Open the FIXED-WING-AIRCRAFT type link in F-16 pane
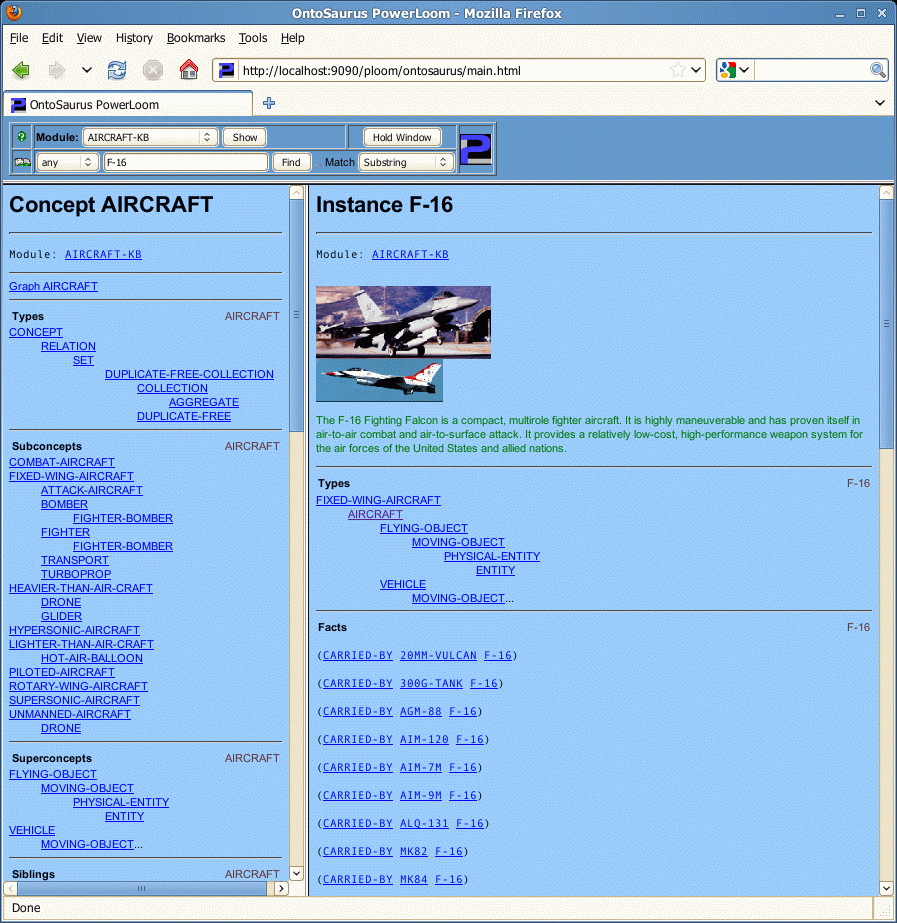 point(378,500)
